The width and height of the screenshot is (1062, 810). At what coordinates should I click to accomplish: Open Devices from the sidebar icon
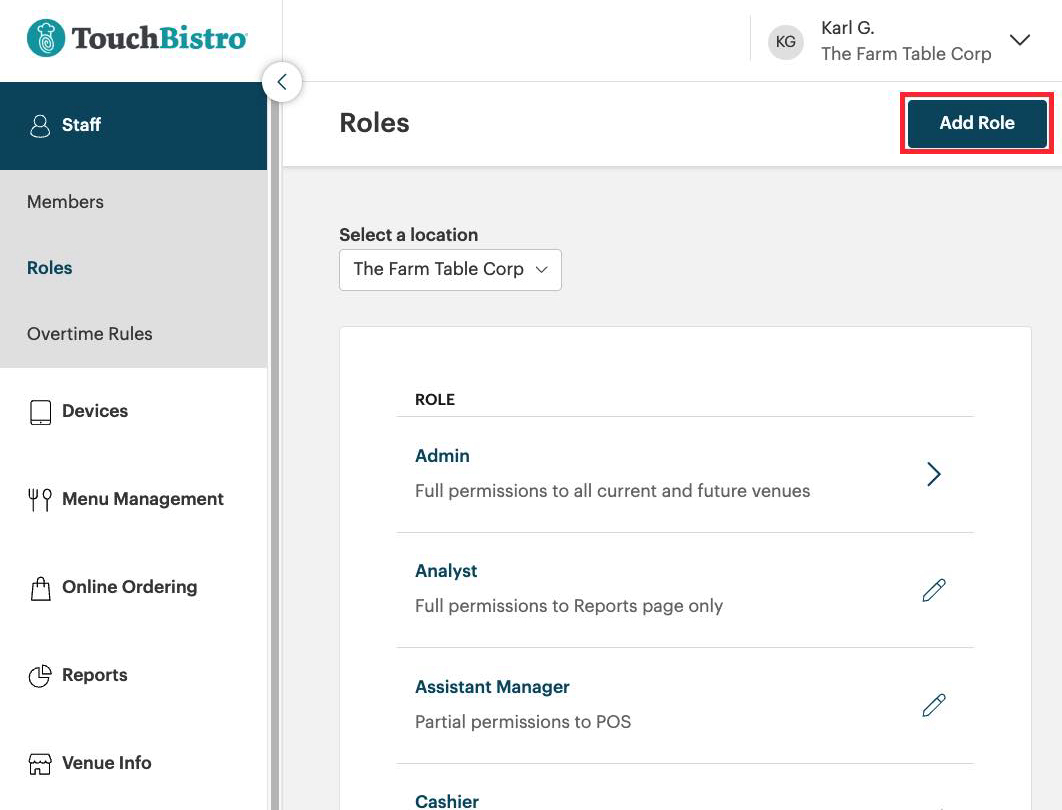pyautogui.click(x=40, y=410)
